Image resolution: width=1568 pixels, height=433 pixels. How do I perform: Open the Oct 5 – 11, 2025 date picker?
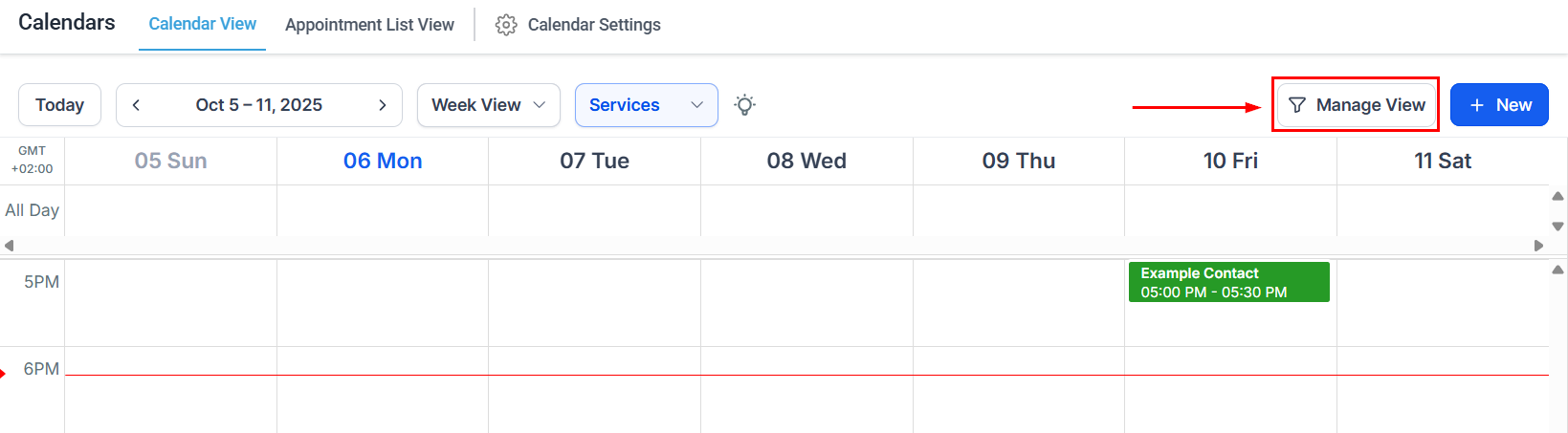point(259,105)
